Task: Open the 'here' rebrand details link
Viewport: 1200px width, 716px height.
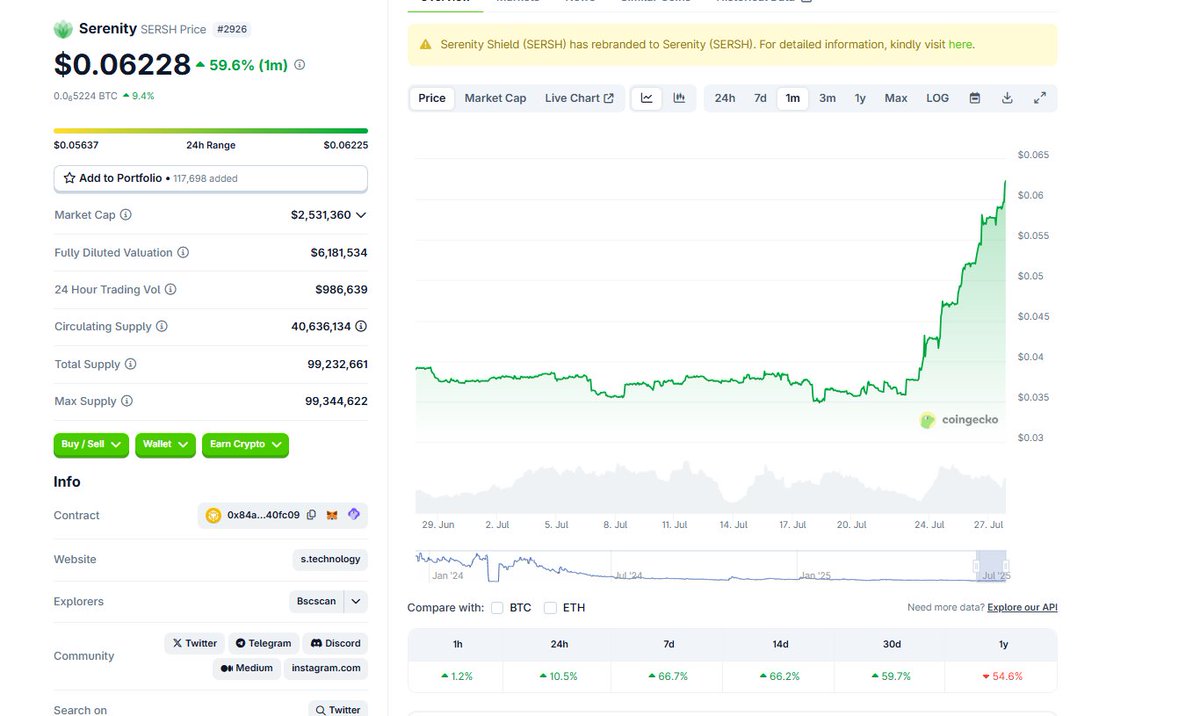Action: pos(960,45)
